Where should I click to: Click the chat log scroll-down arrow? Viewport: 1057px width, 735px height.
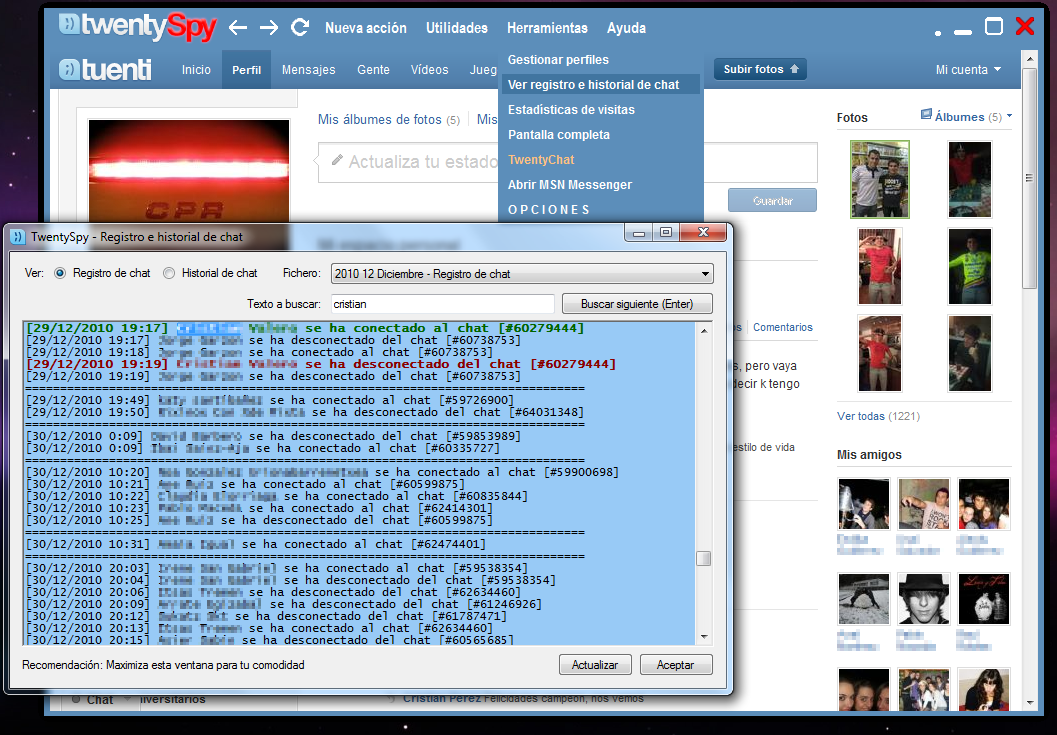coord(704,637)
